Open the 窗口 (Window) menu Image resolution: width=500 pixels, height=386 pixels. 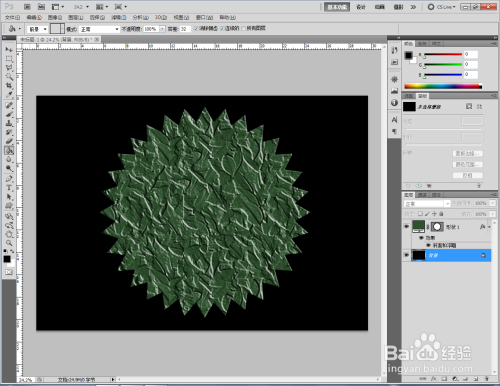pos(204,17)
